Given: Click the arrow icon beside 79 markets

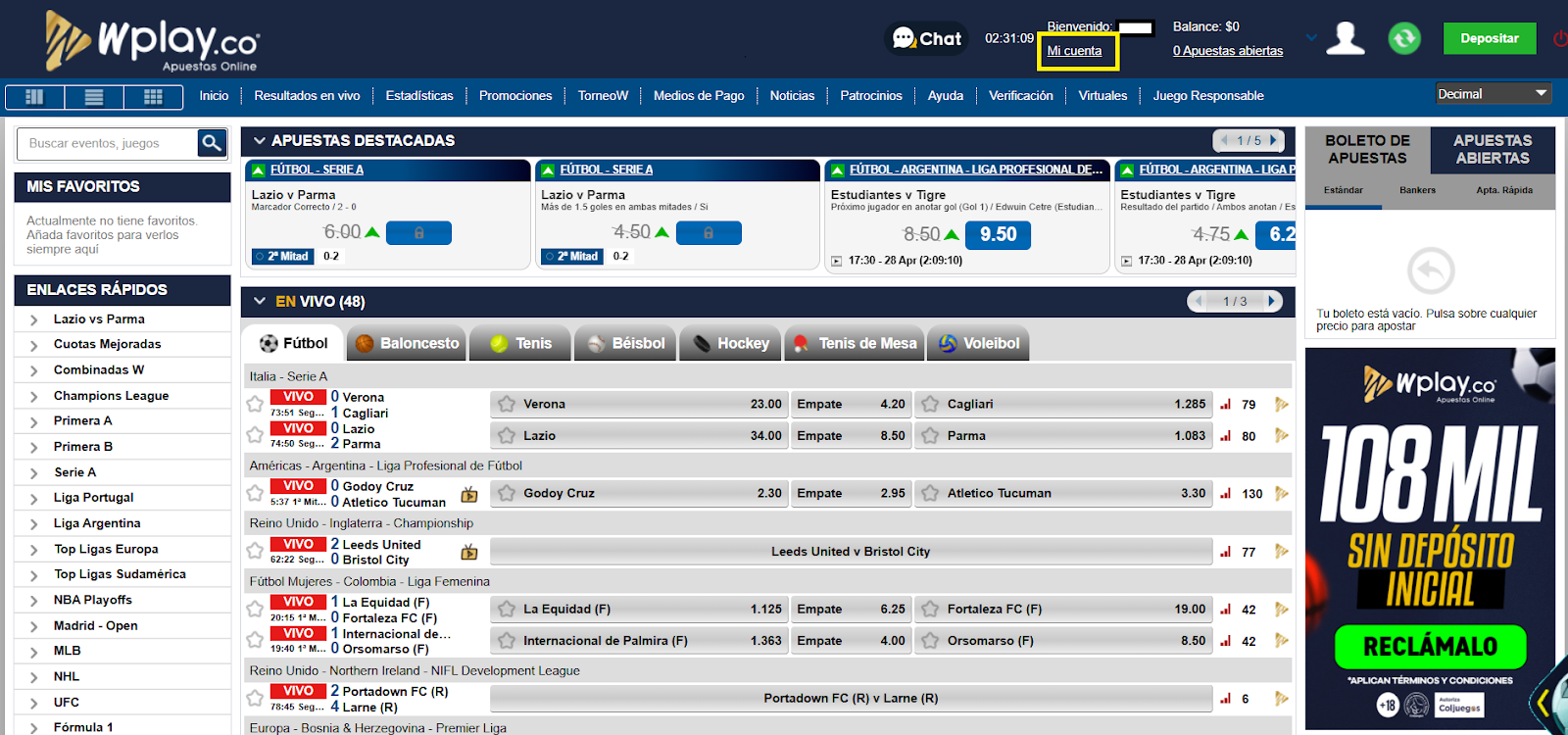Looking at the screenshot, I should (x=1281, y=404).
